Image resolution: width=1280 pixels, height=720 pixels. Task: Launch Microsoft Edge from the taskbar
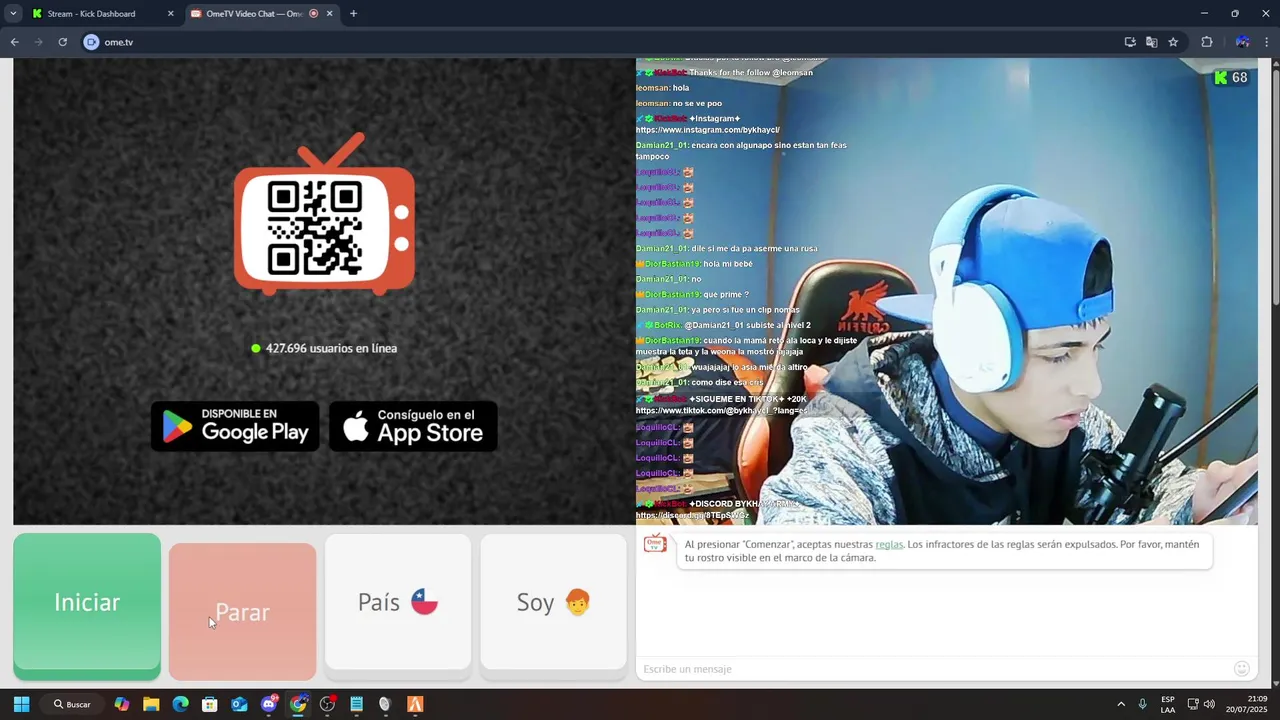click(180, 704)
